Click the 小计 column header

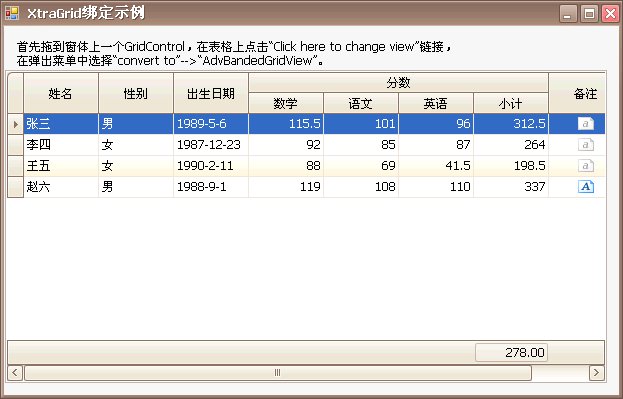(511, 103)
